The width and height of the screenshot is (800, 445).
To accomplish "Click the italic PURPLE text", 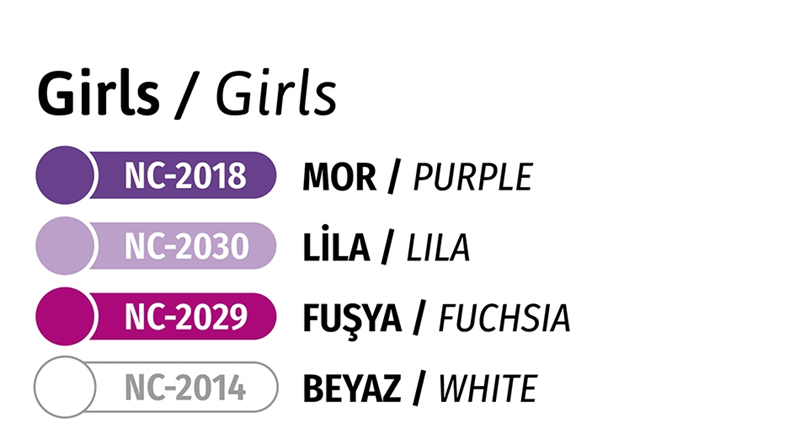I will tap(472, 177).
